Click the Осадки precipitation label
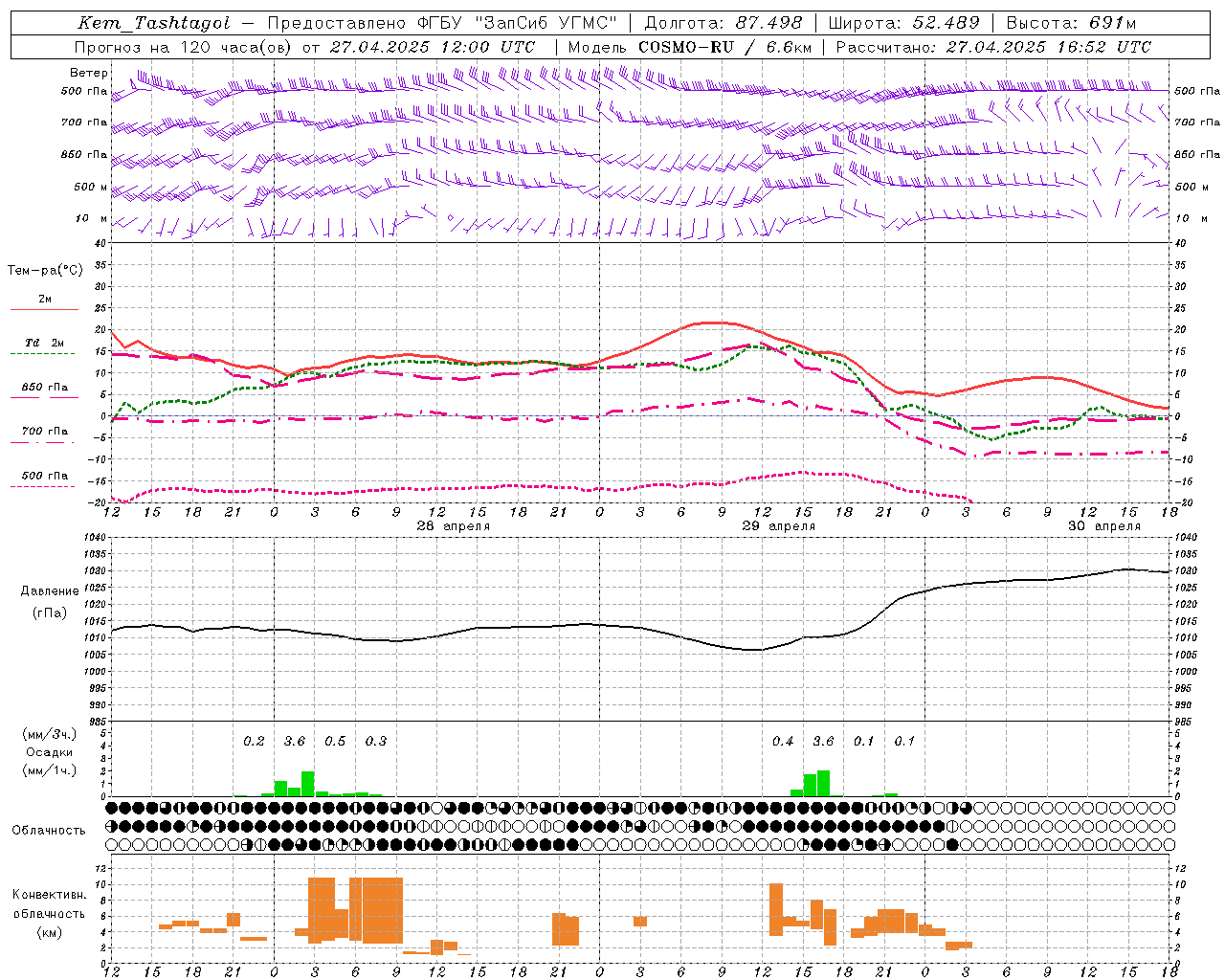This screenshot has width=1225, height=980. pyautogui.click(x=49, y=752)
